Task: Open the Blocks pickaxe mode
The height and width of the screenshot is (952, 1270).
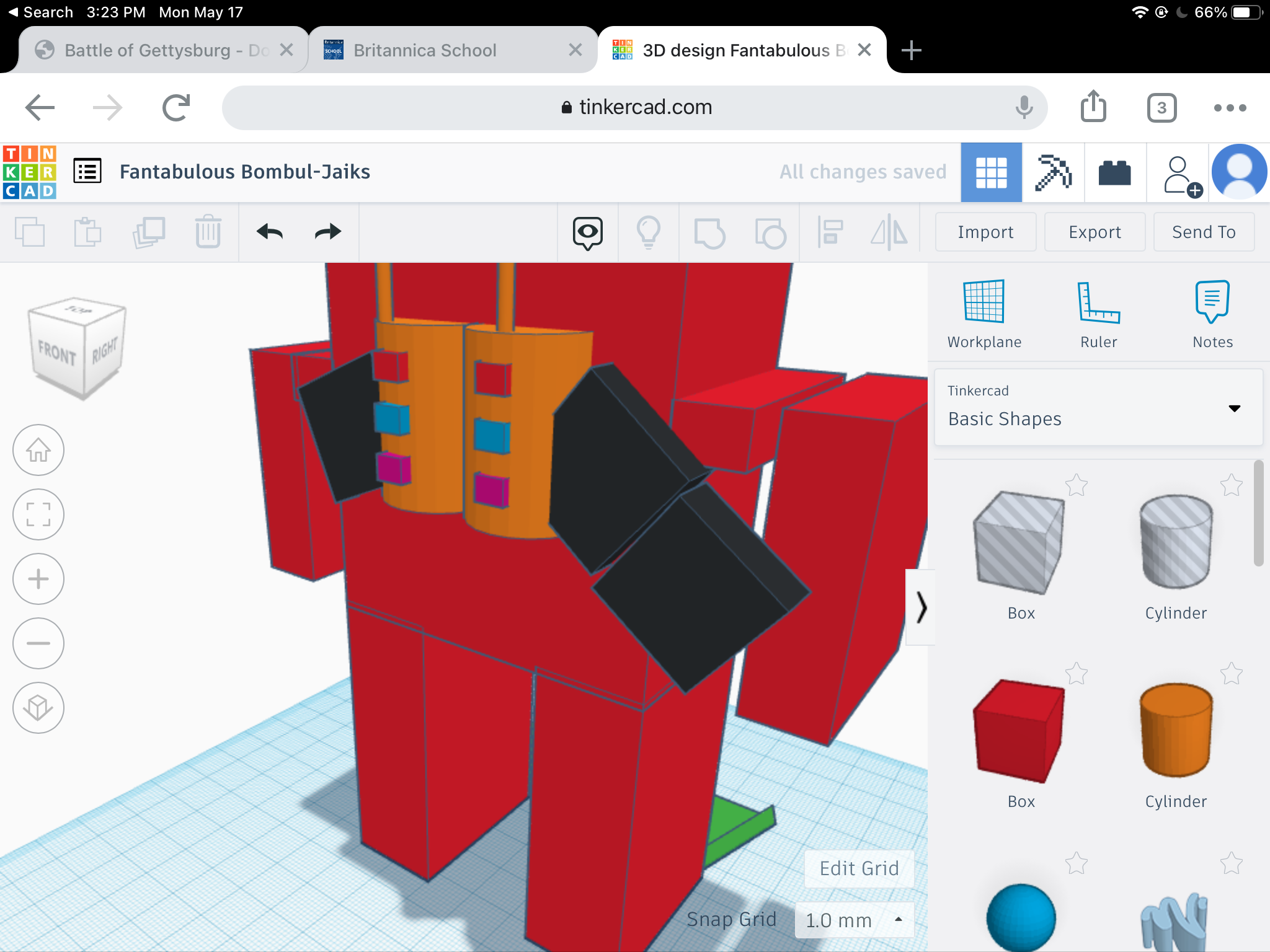Action: pos(1053,172)
